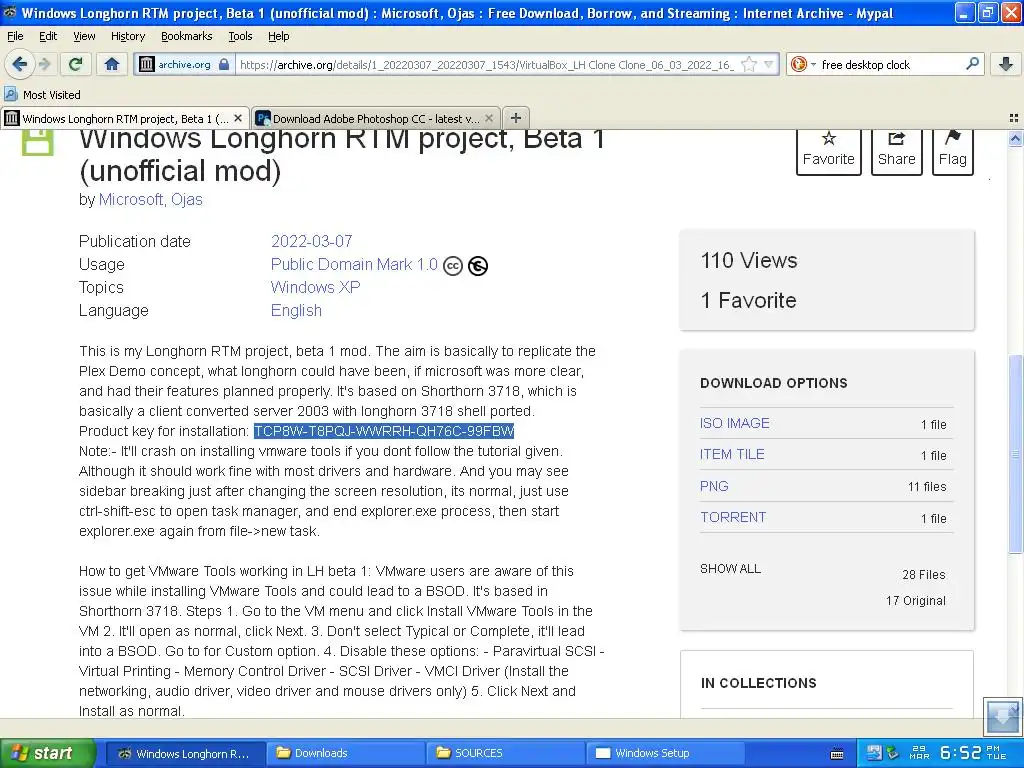The height and width of the screenshot is (768, 1024).
Task: Open the Help menu
Action: click(278, 36)
